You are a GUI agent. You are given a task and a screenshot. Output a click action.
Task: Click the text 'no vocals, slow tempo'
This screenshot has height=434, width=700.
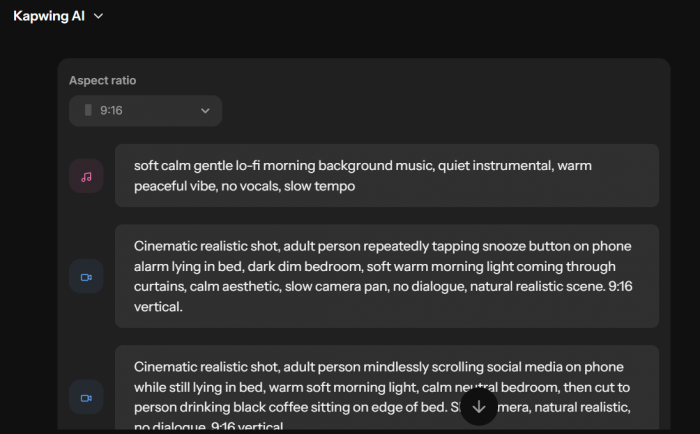tap(288, 186)
